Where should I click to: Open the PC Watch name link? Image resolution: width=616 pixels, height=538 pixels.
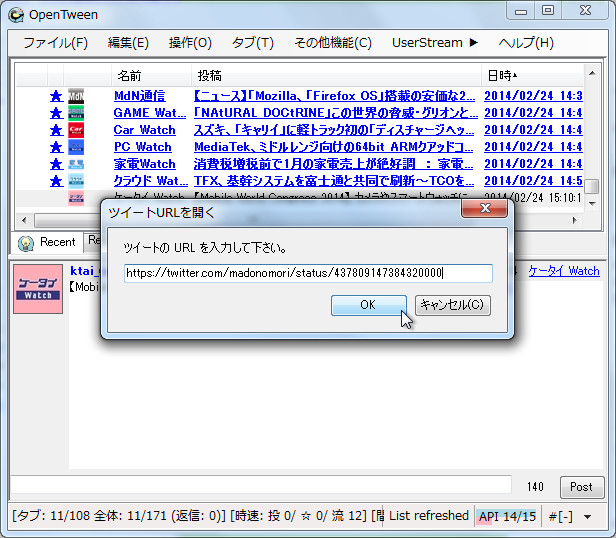point(143,147)
